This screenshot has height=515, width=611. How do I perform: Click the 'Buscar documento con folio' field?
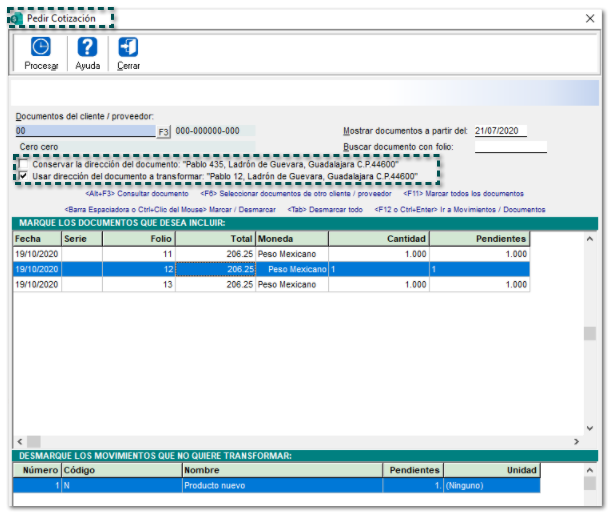[510, 147]
